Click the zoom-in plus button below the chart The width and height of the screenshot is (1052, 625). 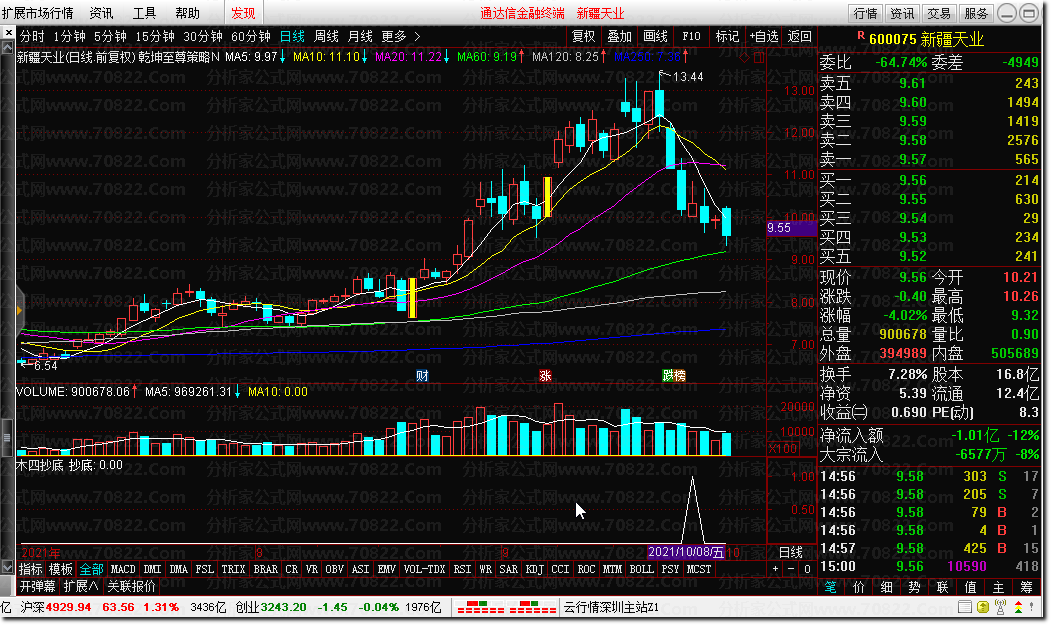[x=776, y=569]
